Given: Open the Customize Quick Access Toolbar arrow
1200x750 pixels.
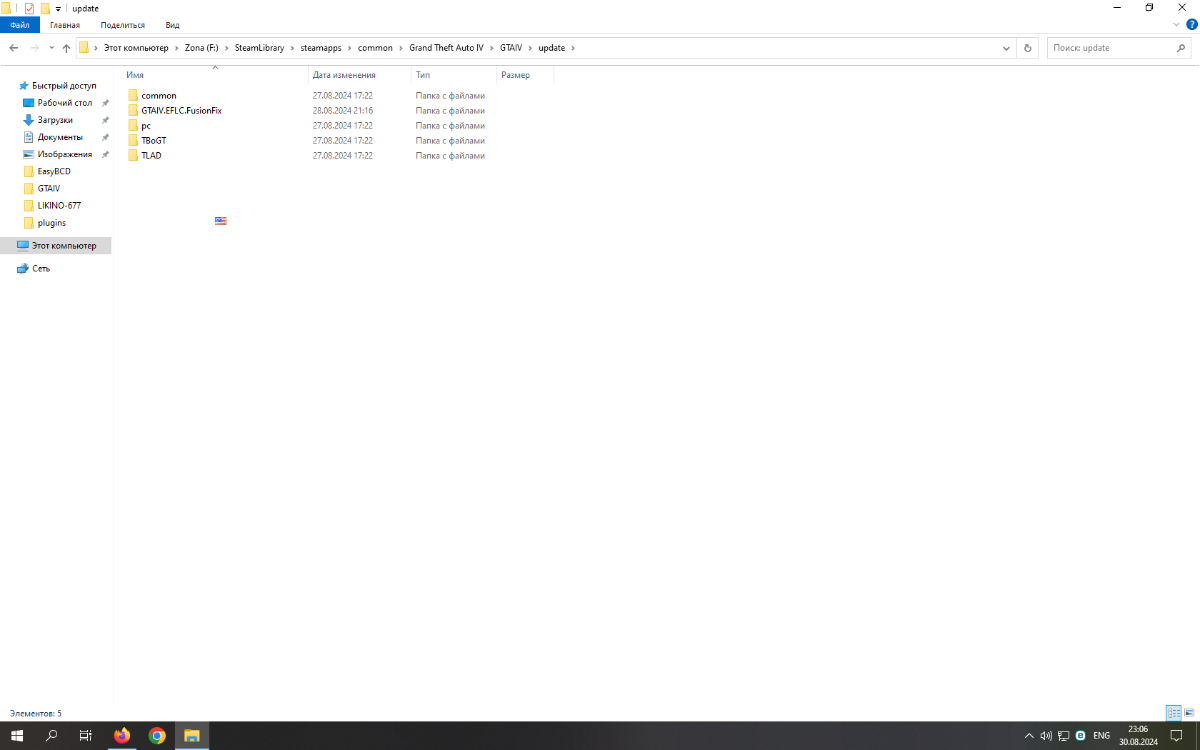Looking at the screenshot, I should [x=58, y=8].
